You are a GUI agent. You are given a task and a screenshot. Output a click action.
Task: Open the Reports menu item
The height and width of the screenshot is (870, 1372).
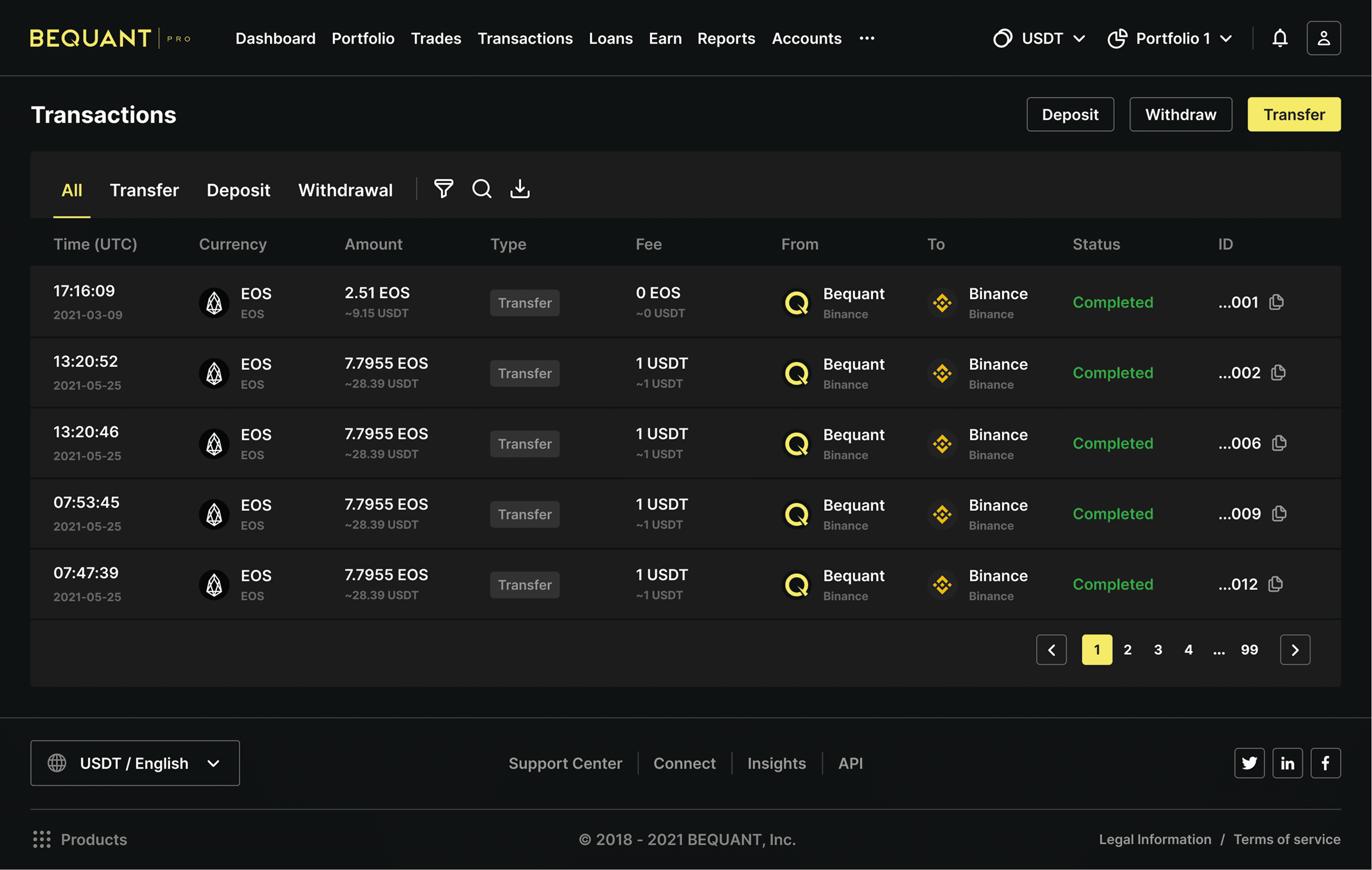726,38
